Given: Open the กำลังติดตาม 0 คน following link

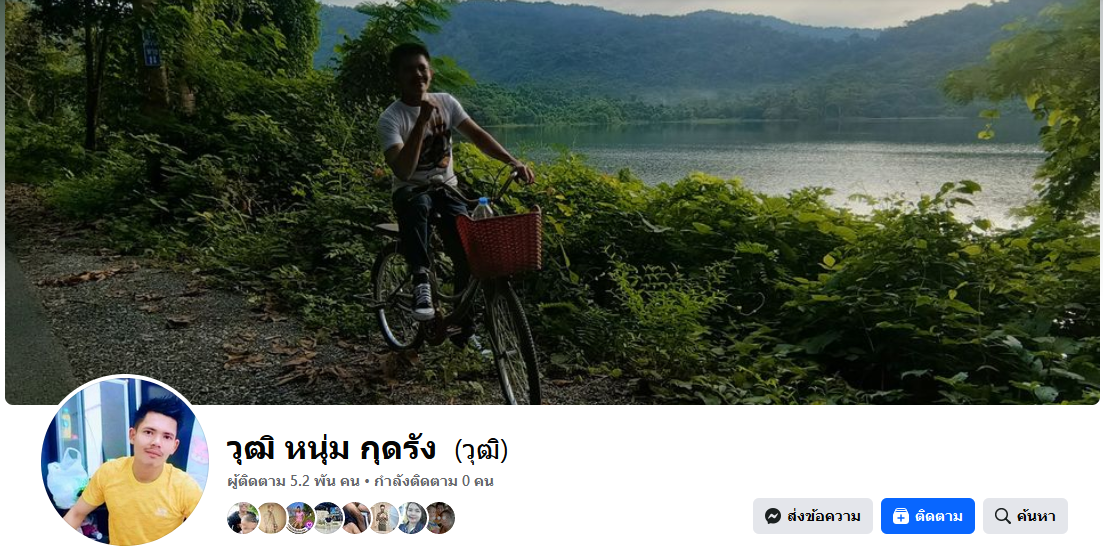Looking at the screenshot, I should pyautogui.click(x=433, y=481).
